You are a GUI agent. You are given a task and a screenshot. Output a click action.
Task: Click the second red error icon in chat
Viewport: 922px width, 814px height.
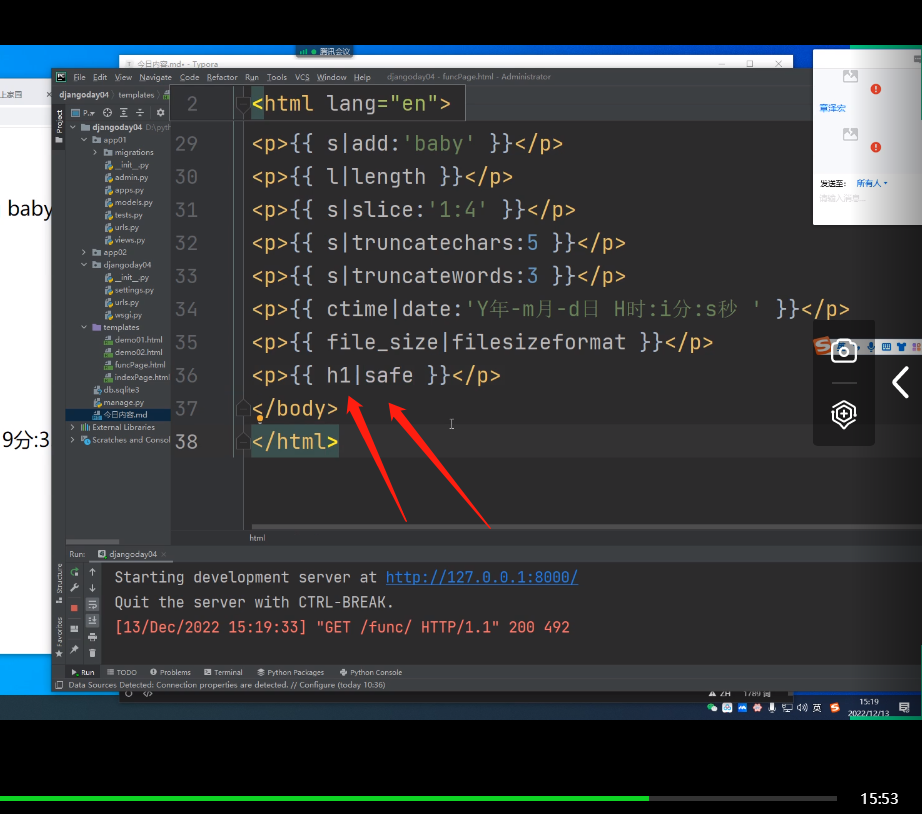876,147
